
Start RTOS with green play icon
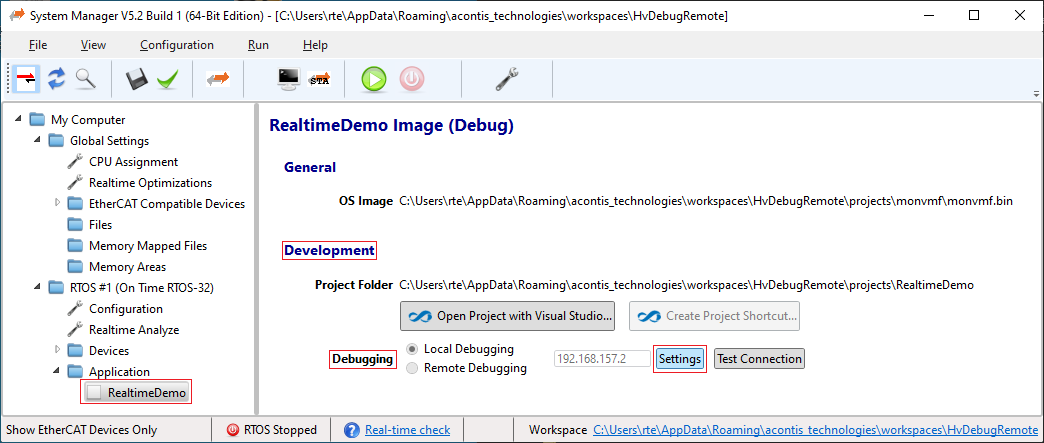pyautogui.click(x=374, y=79)
